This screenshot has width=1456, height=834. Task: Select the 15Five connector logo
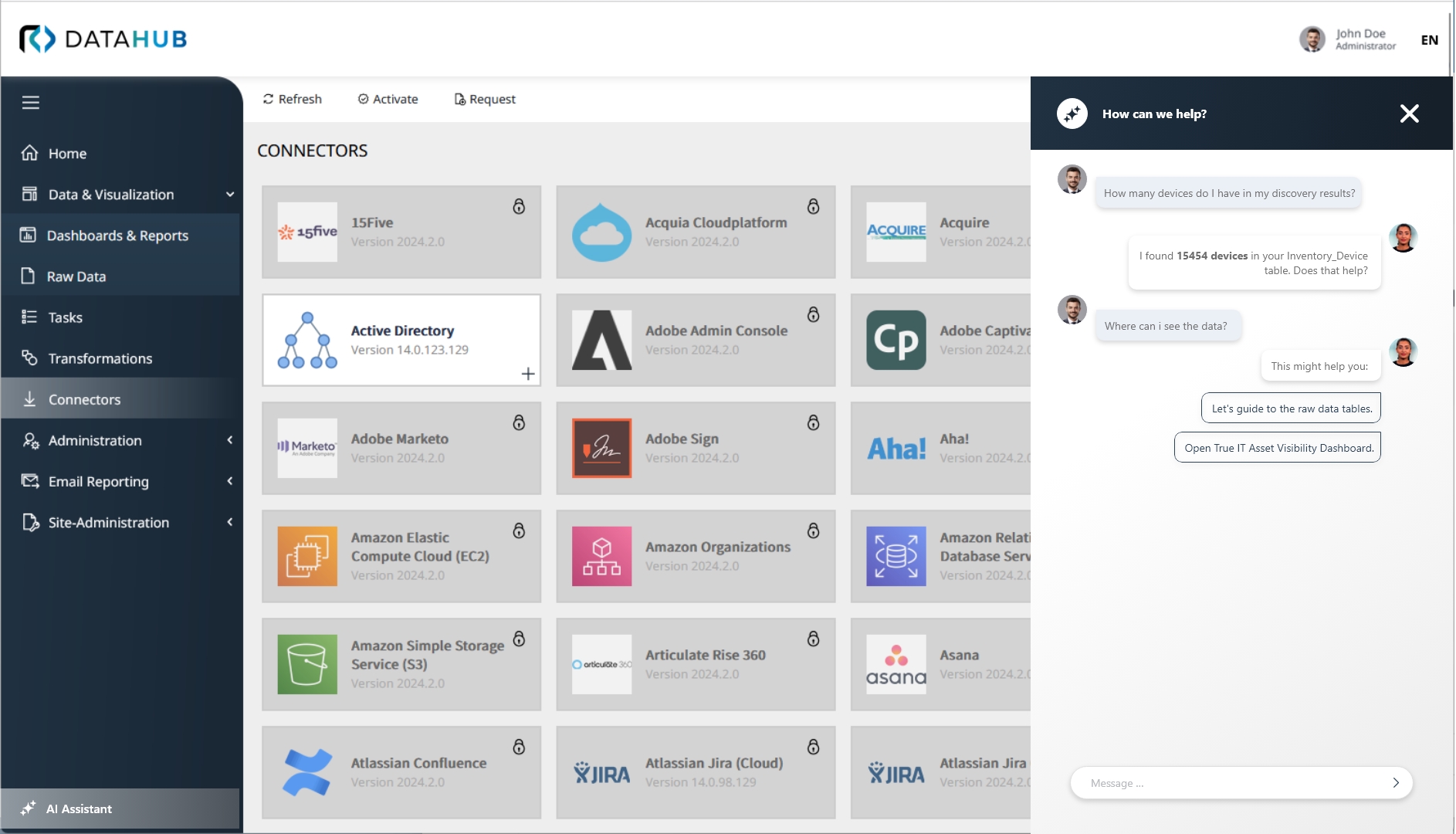(307, 232)
